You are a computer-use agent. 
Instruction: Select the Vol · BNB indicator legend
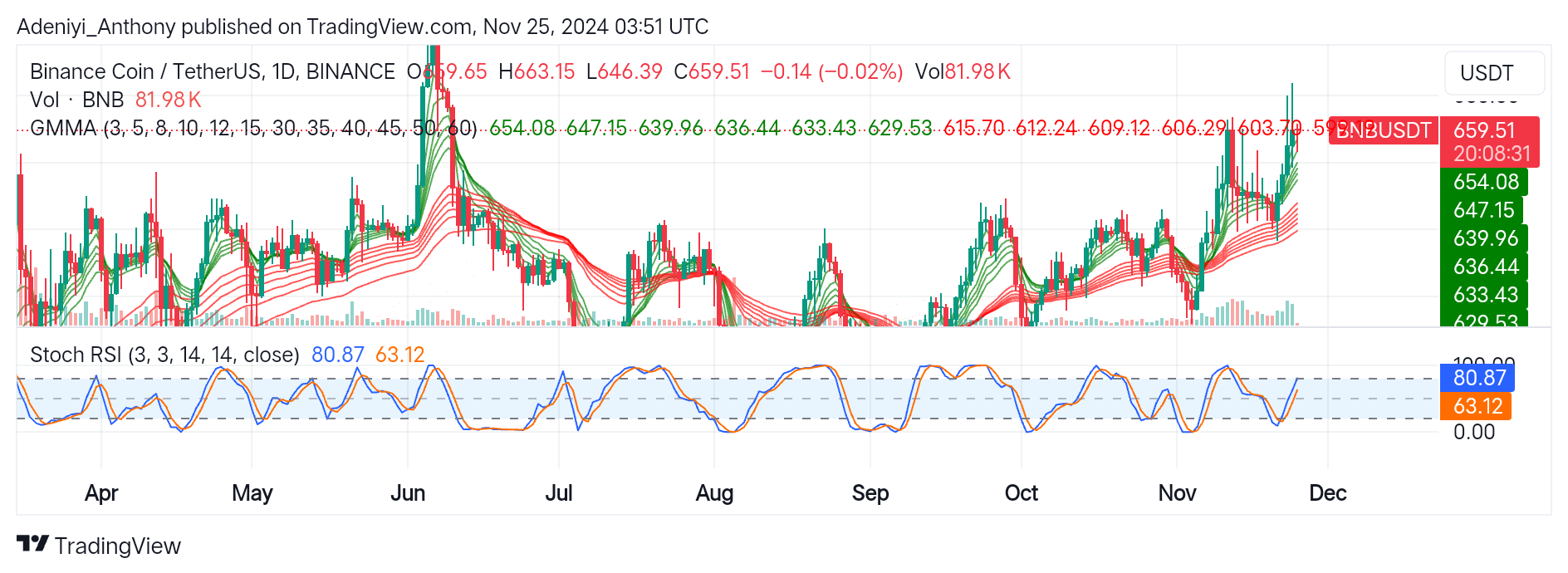[x=76, y=100]
